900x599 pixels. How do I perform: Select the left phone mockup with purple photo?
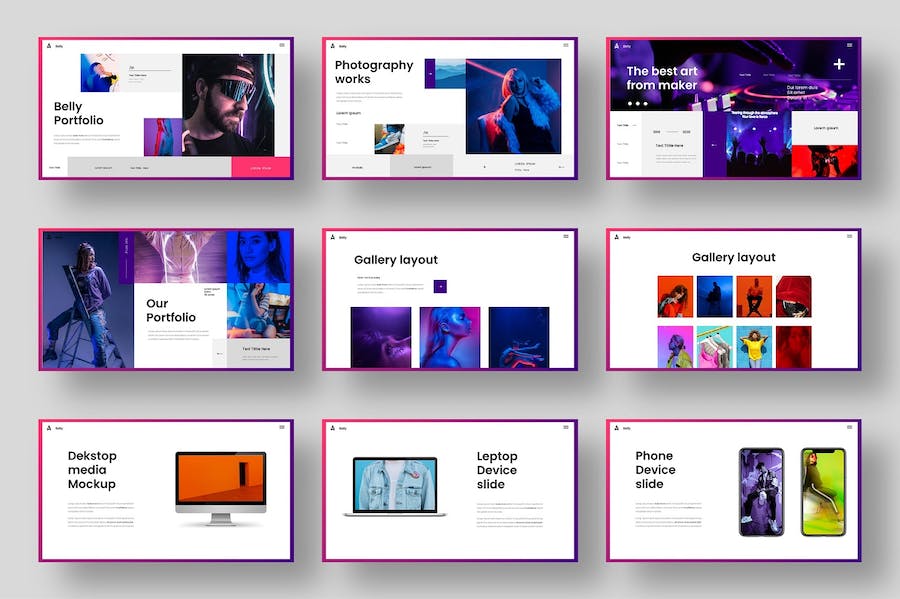761,491
